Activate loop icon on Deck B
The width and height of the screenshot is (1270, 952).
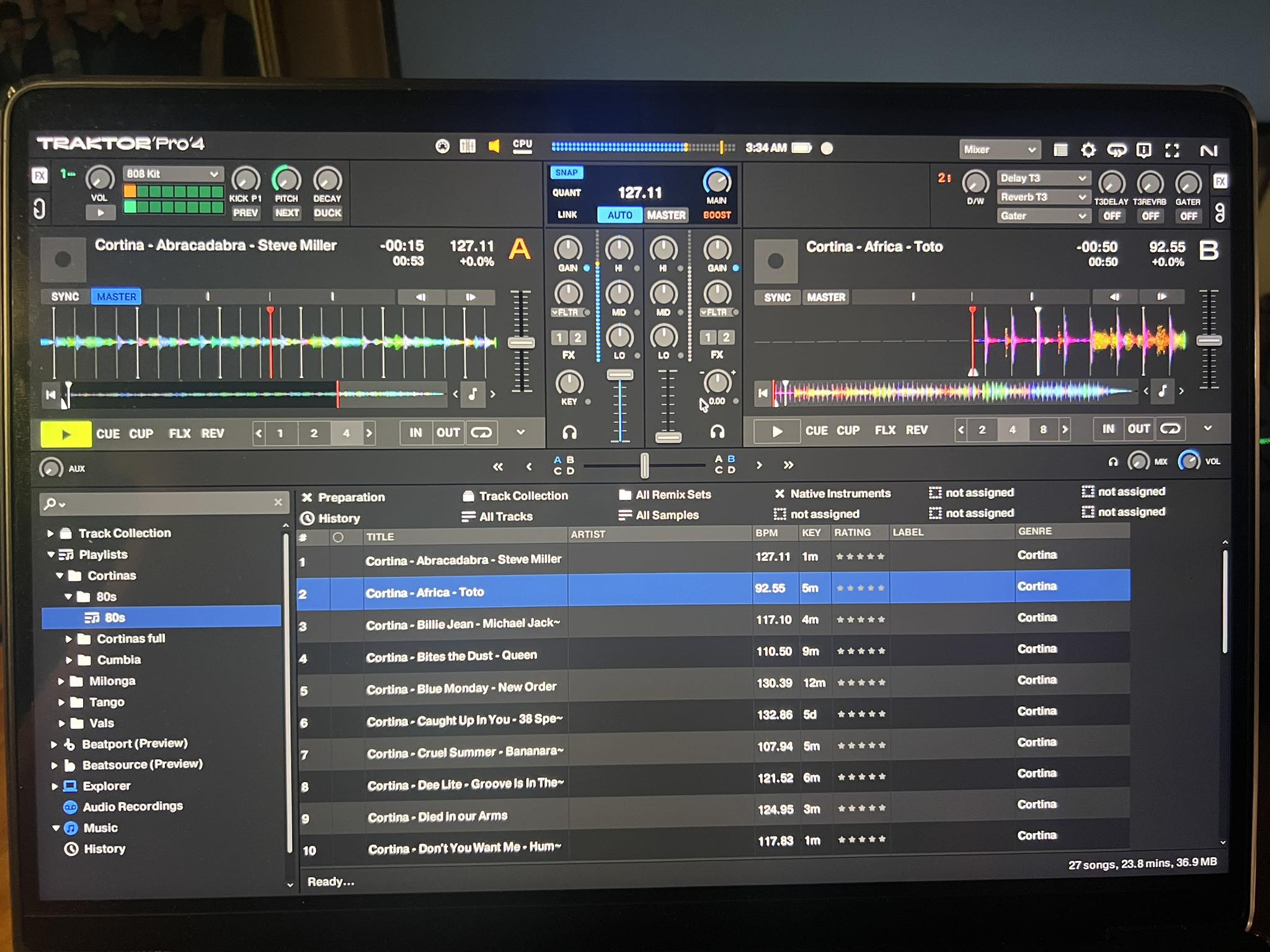click(1170, 429)
